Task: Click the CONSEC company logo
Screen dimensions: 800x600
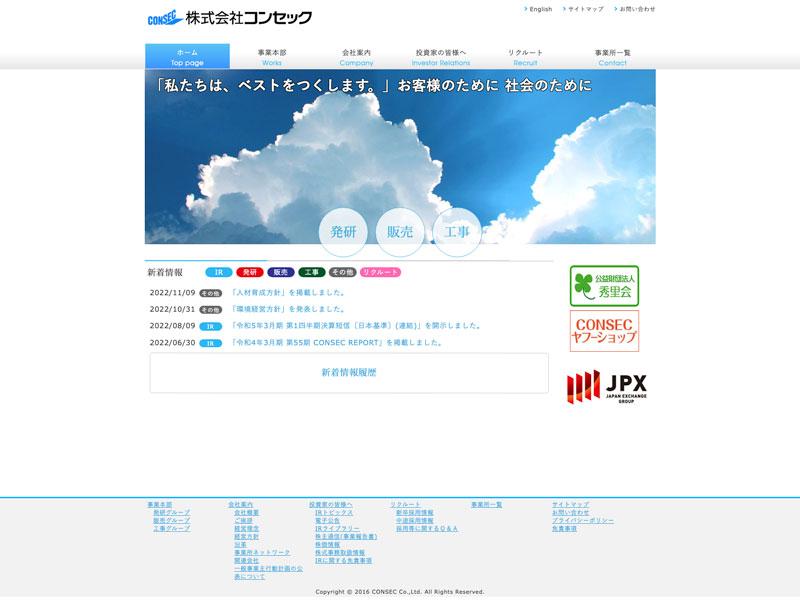Action: click(x=229, y=18)
